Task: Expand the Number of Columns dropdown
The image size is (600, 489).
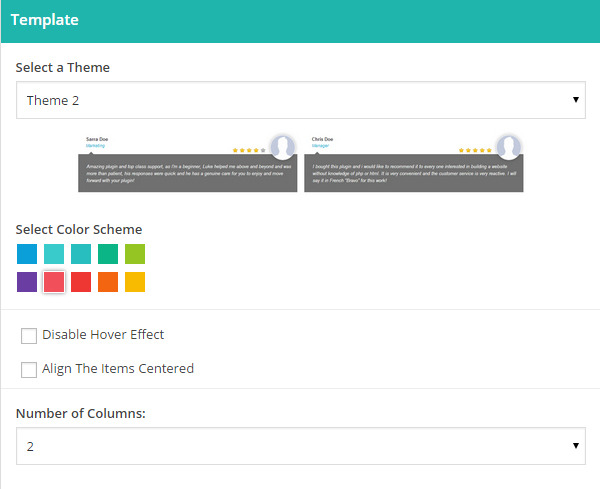Action: pos(301,447)
